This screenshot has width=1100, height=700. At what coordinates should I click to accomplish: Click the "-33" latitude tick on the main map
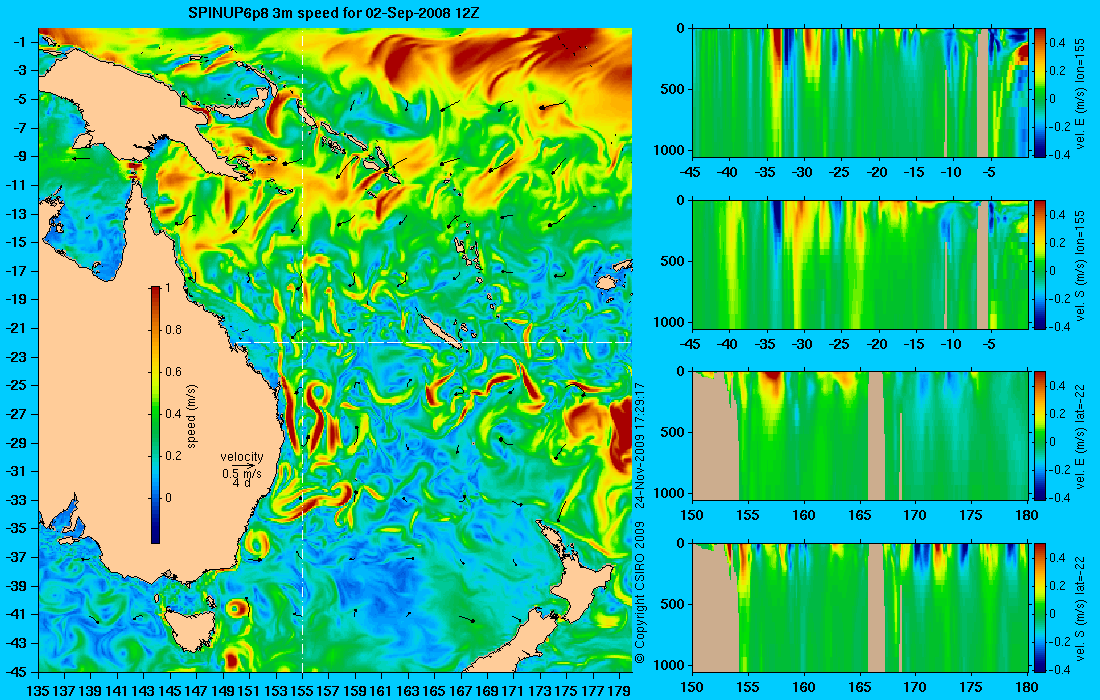pyautogui.click(x=17, y=499)
